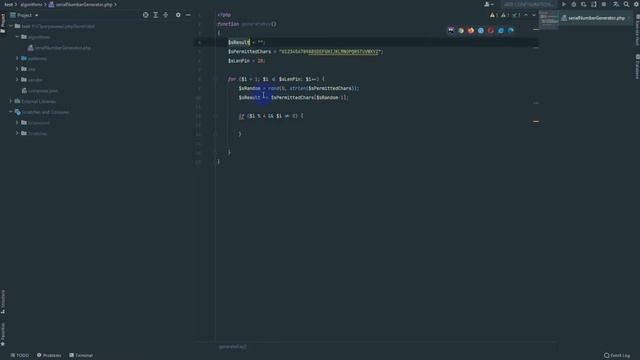The image size is (640, 360).
Task: Click the Debug bug icon
Action: pyautogui.click(x=574, y=4)
